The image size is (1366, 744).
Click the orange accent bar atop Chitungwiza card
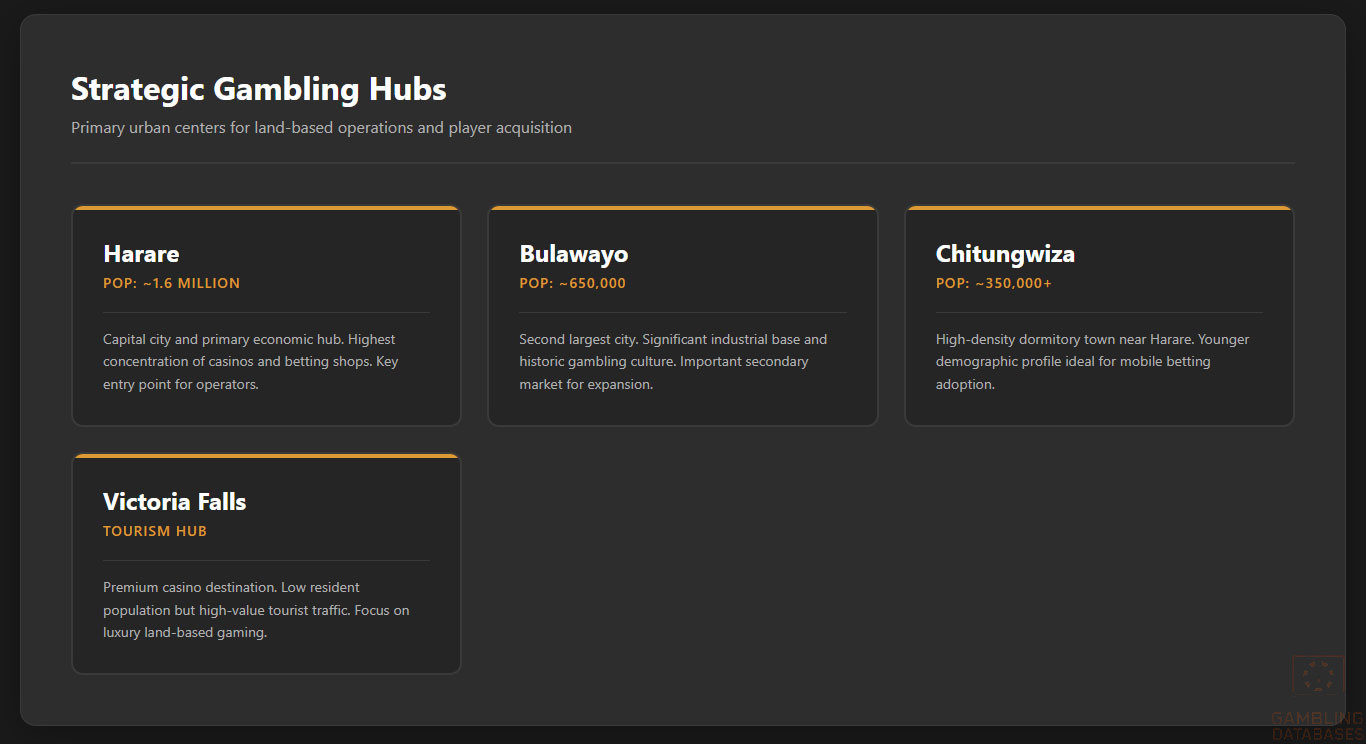(x=1099, y=208)
